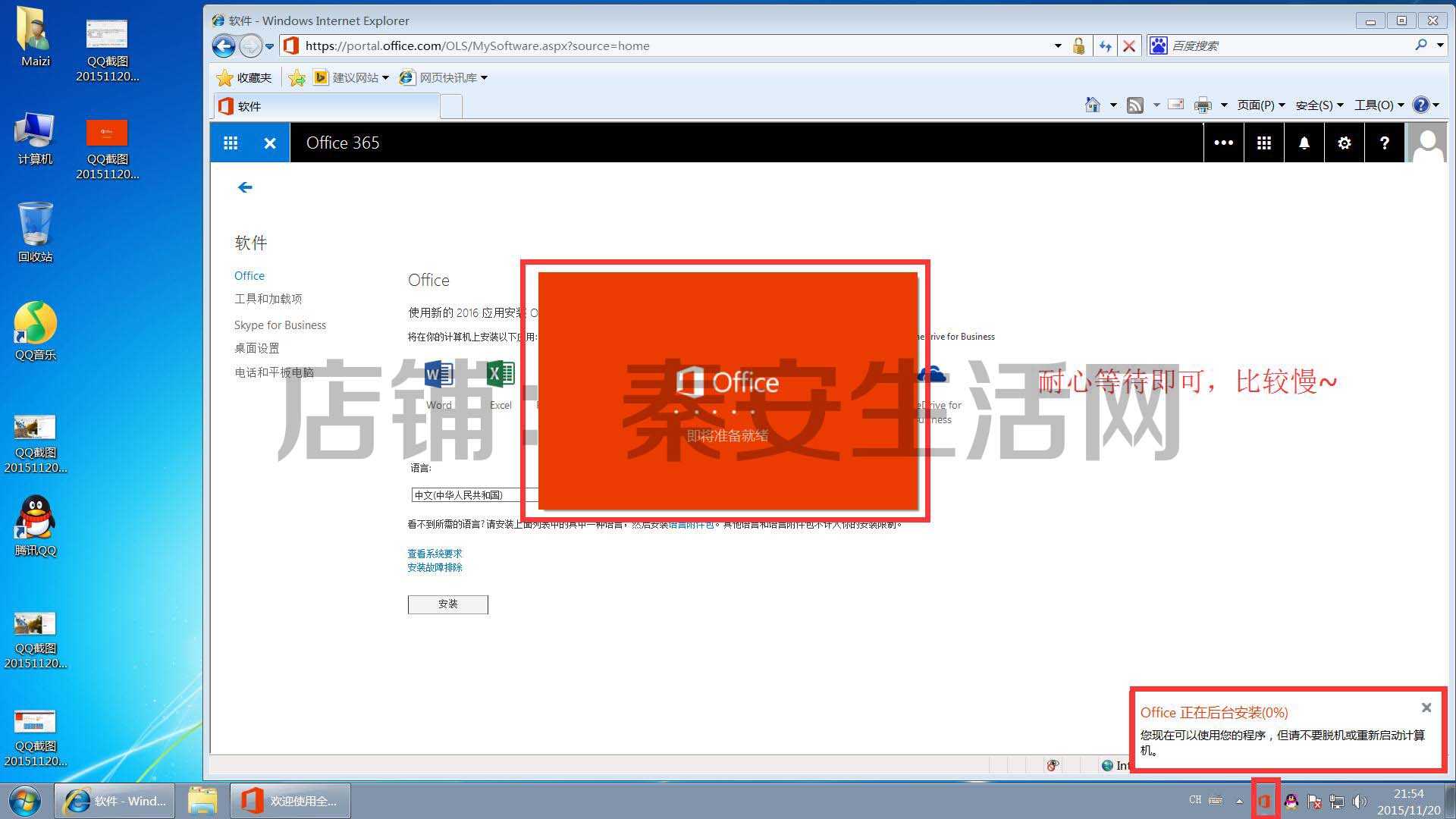1456x819 pixels.
Task: Open 查看系统要求 link
Action: tap(435, 554)
